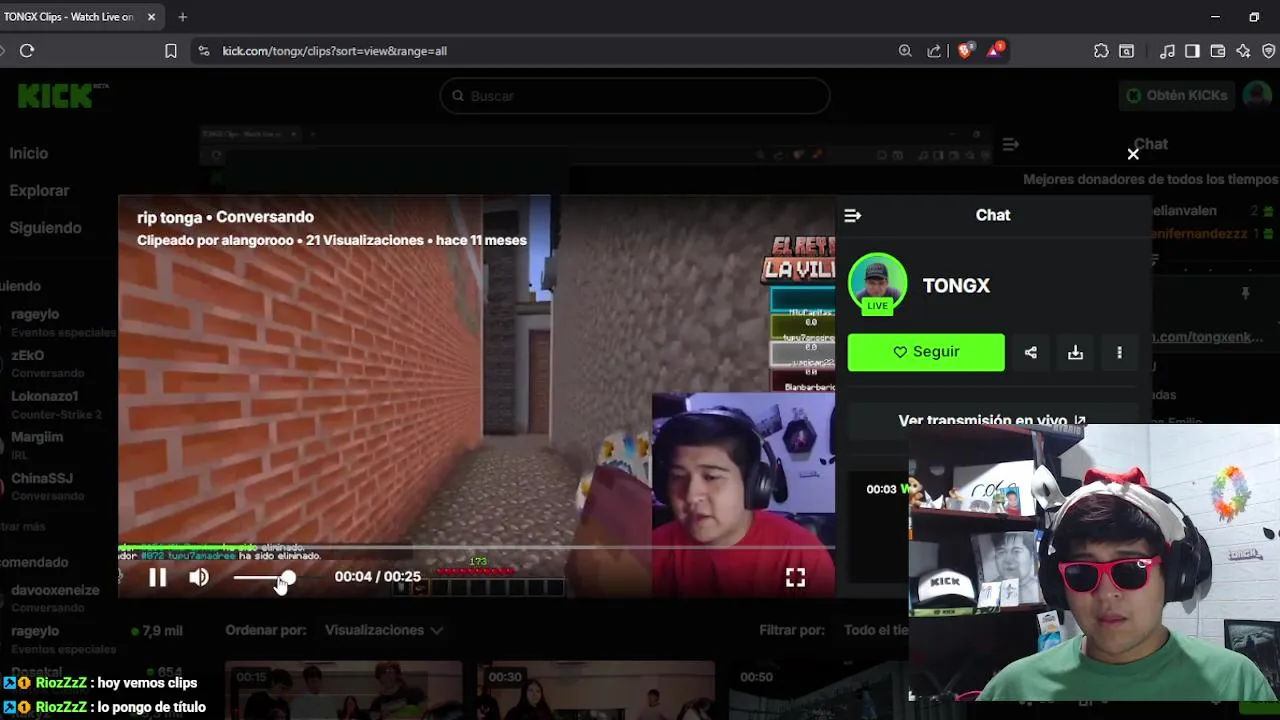Viewport: 1280px width, 720px height.
Task: Collapse background chat panel icon
Action: tap(1010, 144)
